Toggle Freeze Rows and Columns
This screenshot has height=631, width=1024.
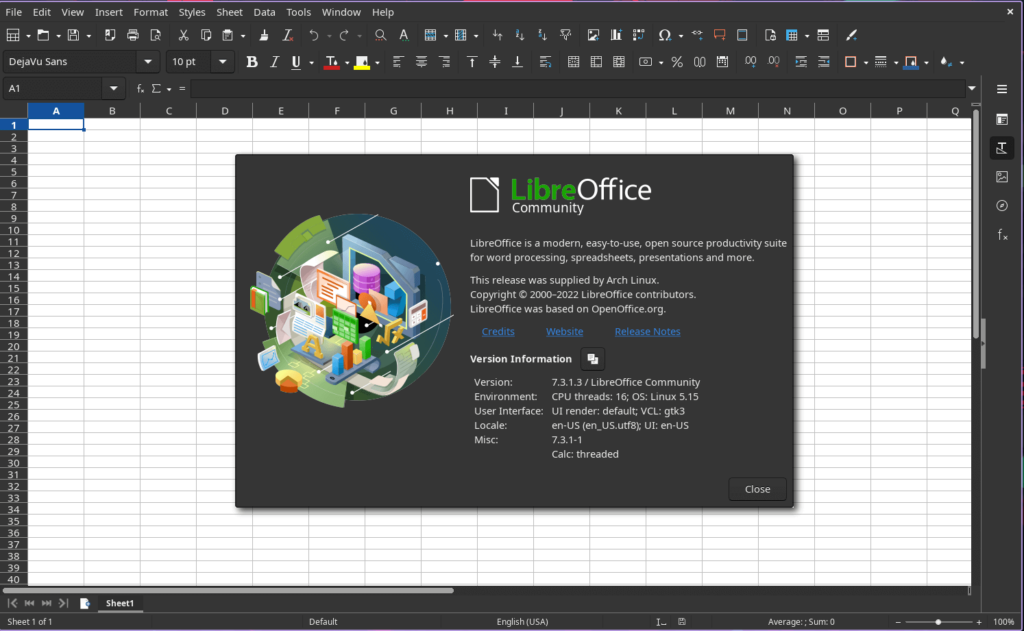pos(792,35)
